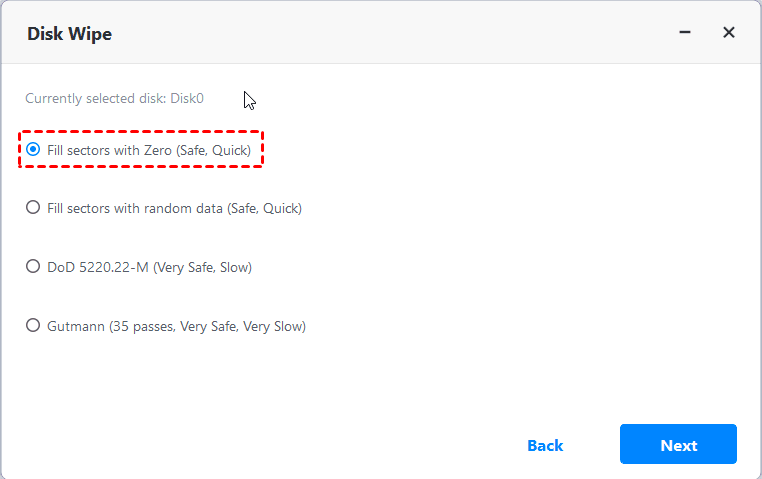Viewport: 762px width, 479px height.
Task: Click the "(Safe, Quick)" text of the random data option
Action: 264,208
